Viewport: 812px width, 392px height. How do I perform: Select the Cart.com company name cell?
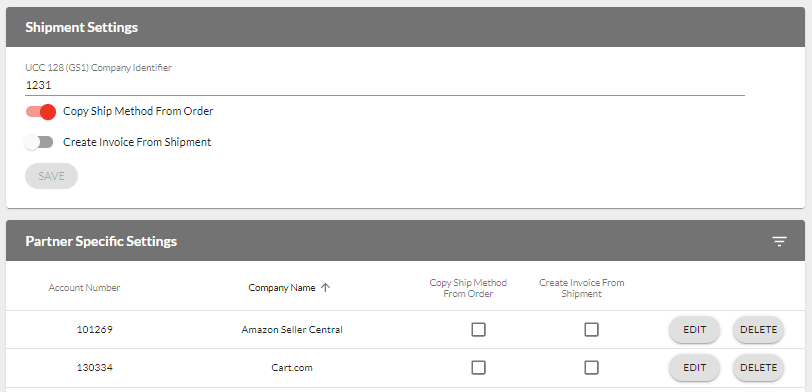(292, 368)
